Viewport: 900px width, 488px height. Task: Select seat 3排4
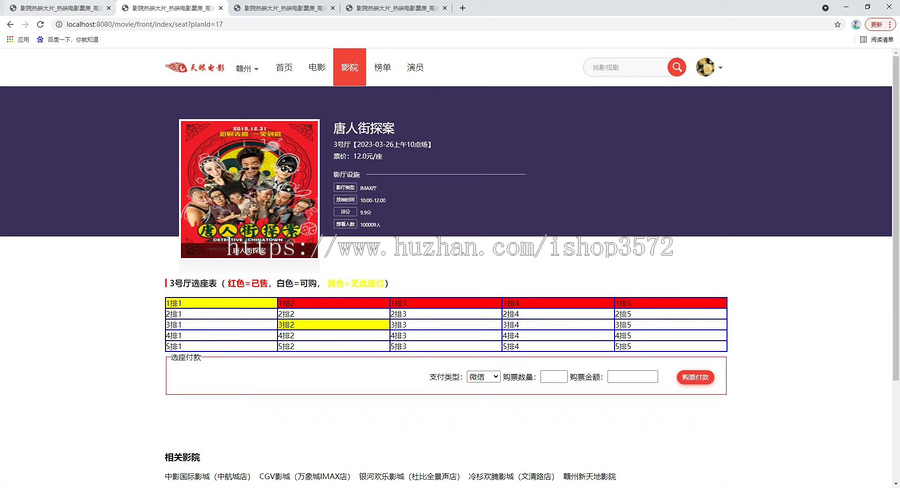[x=558, y=325]
